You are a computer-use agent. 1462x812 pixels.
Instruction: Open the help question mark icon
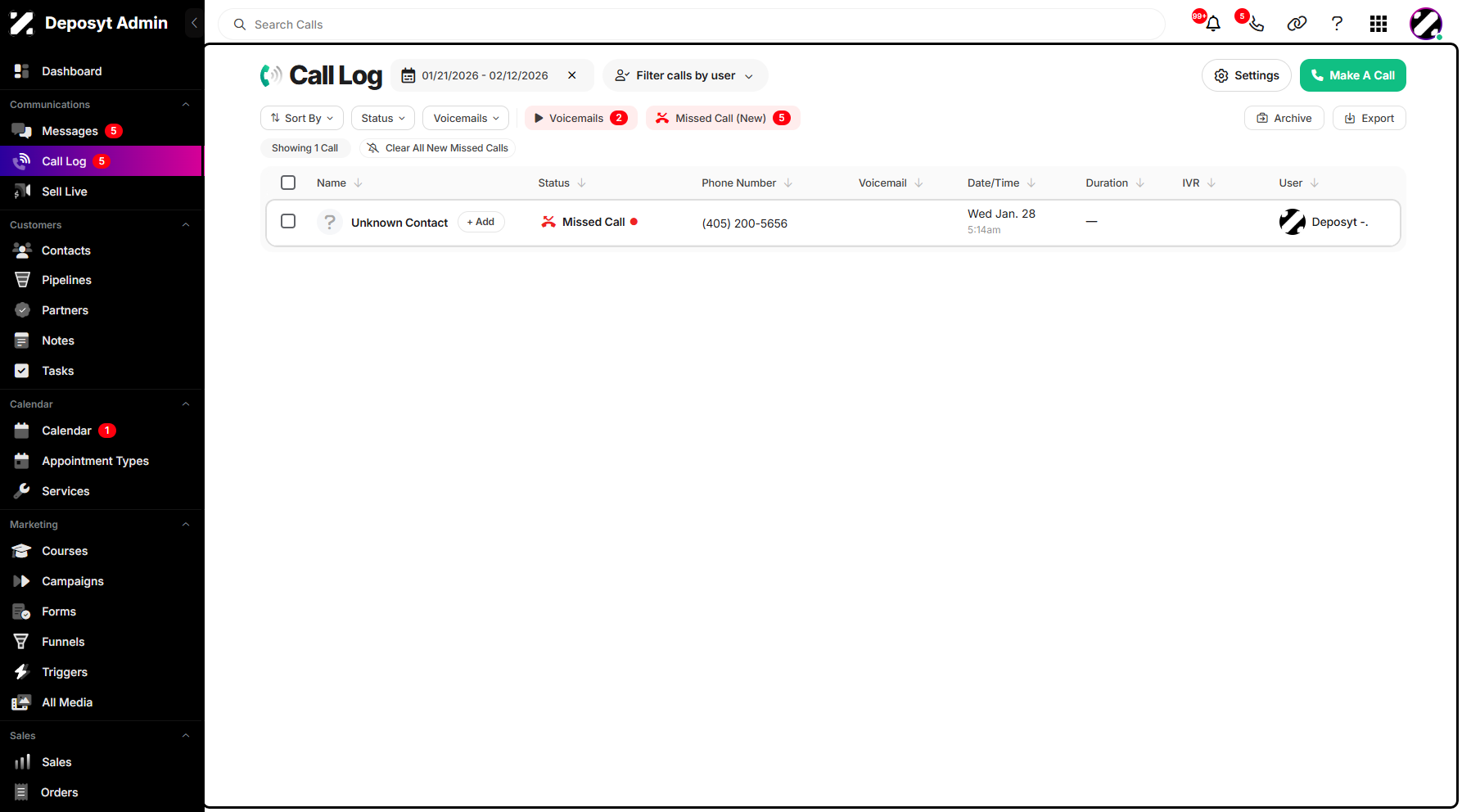click(x=1337, y=24)
